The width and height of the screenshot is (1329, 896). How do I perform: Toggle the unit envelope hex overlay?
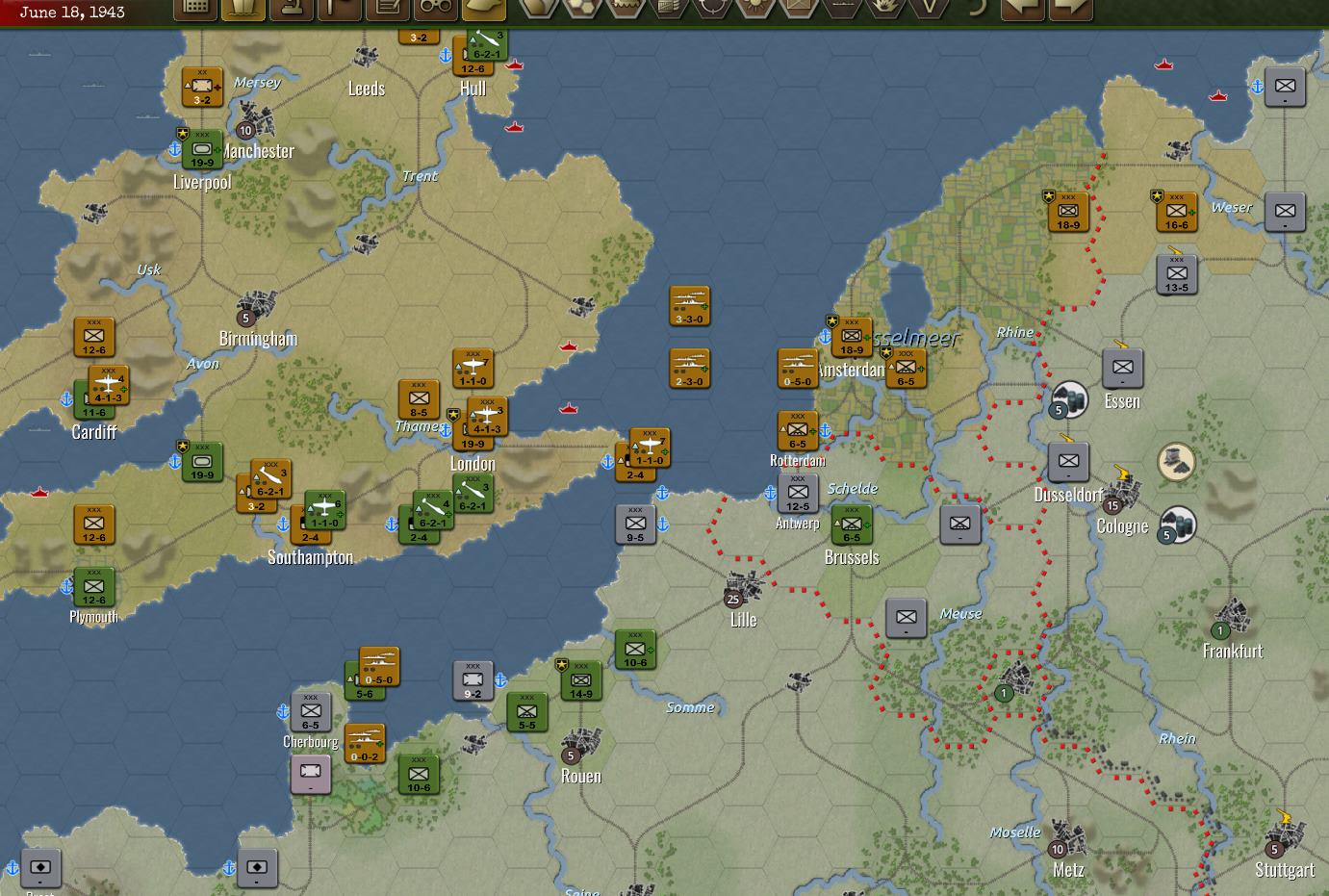click(799, 9)
